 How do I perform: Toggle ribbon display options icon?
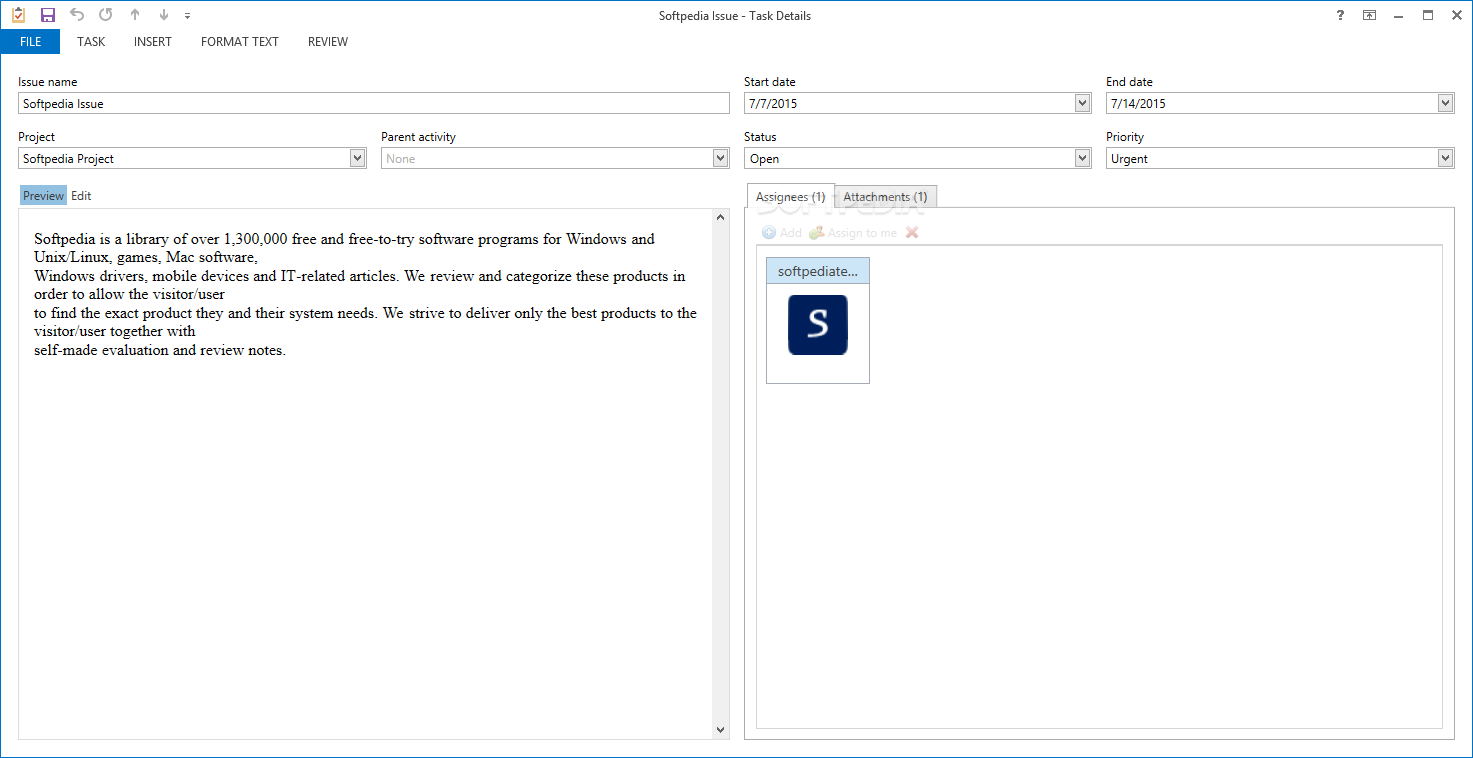point(1369,15)
